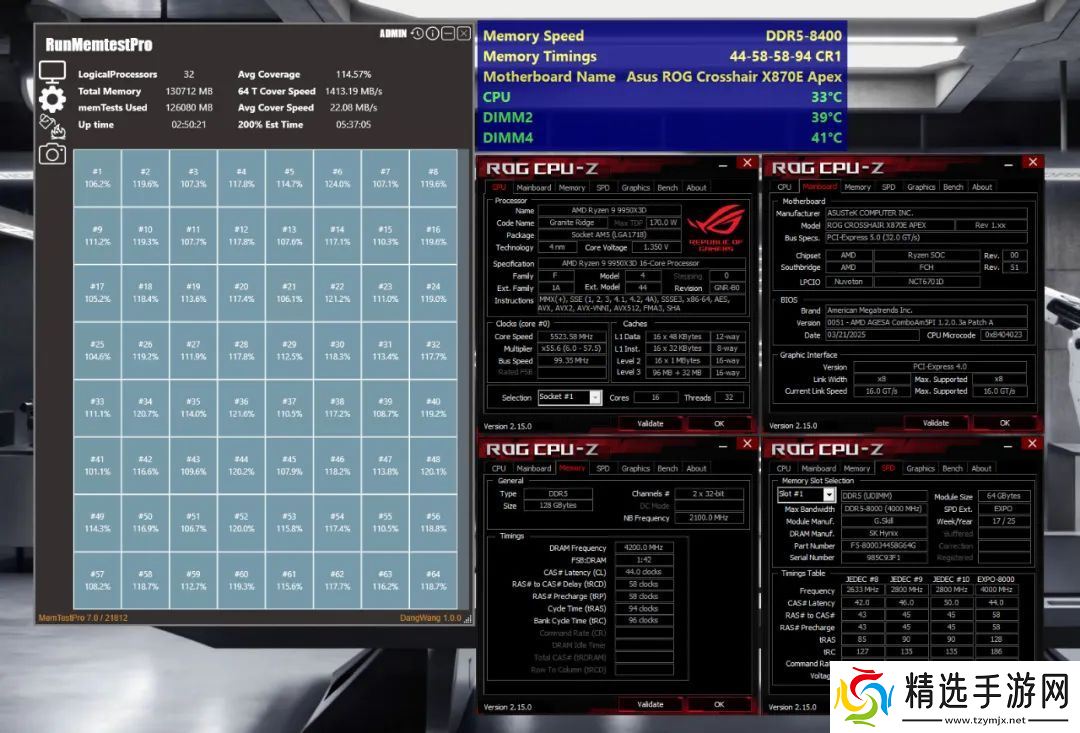
Task: Click the CPU tab in SPD CPU-Z window
Action: [x=784, y=468]
